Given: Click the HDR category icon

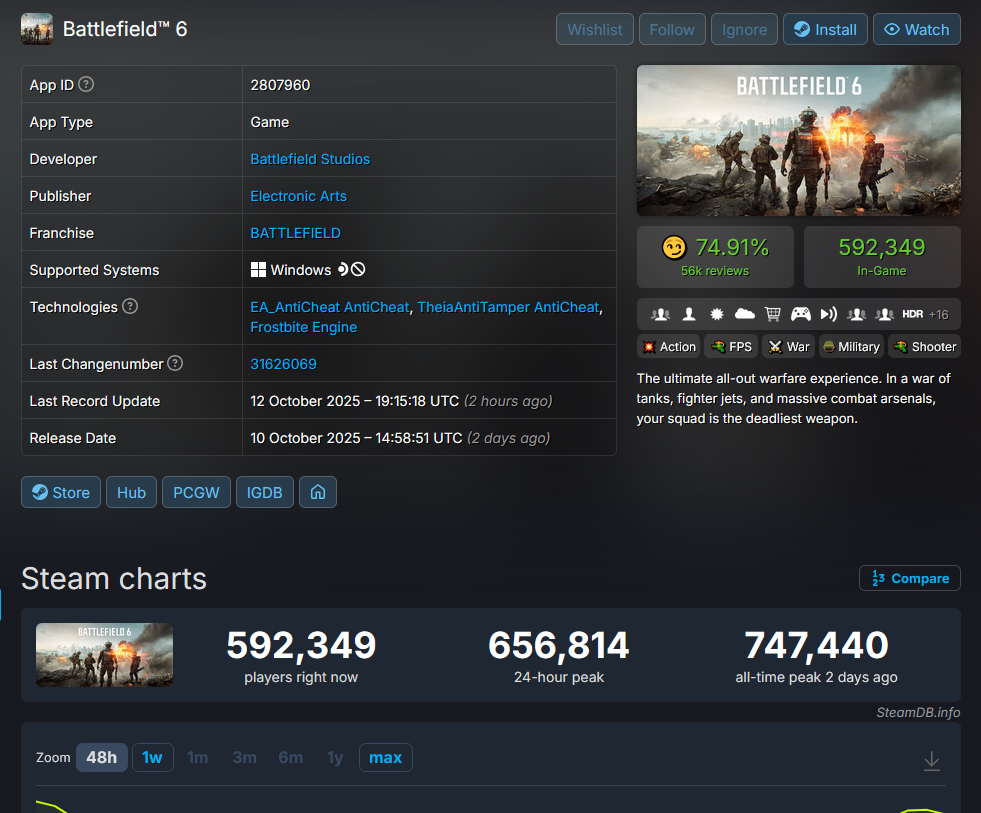Looking at the screenshot, I should pos(913,314).
